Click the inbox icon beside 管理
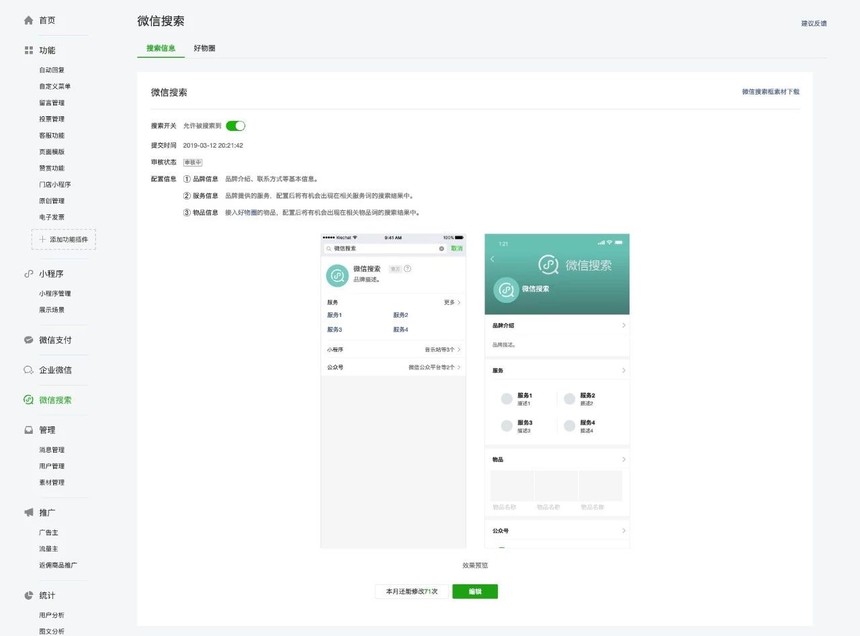 point(29,430)
